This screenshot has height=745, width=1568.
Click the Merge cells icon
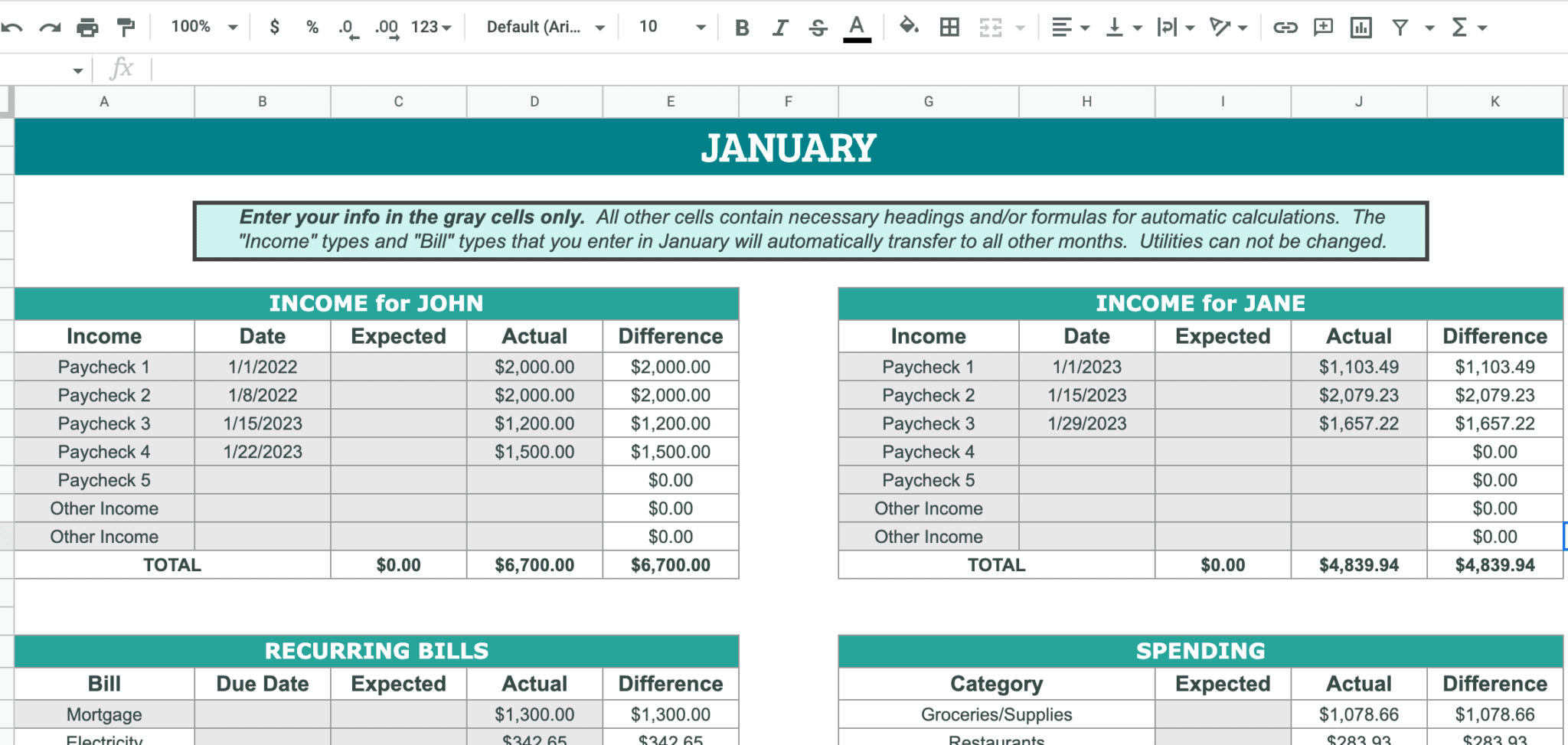click(991, 28)
